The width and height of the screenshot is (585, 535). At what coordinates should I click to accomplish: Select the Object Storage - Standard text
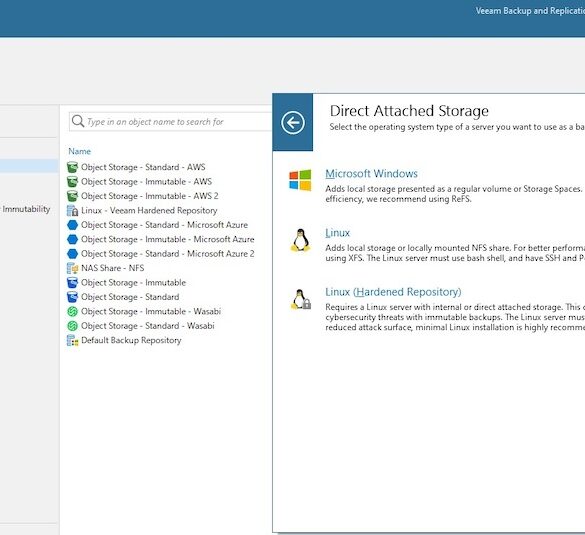click(x=130, y=297)
